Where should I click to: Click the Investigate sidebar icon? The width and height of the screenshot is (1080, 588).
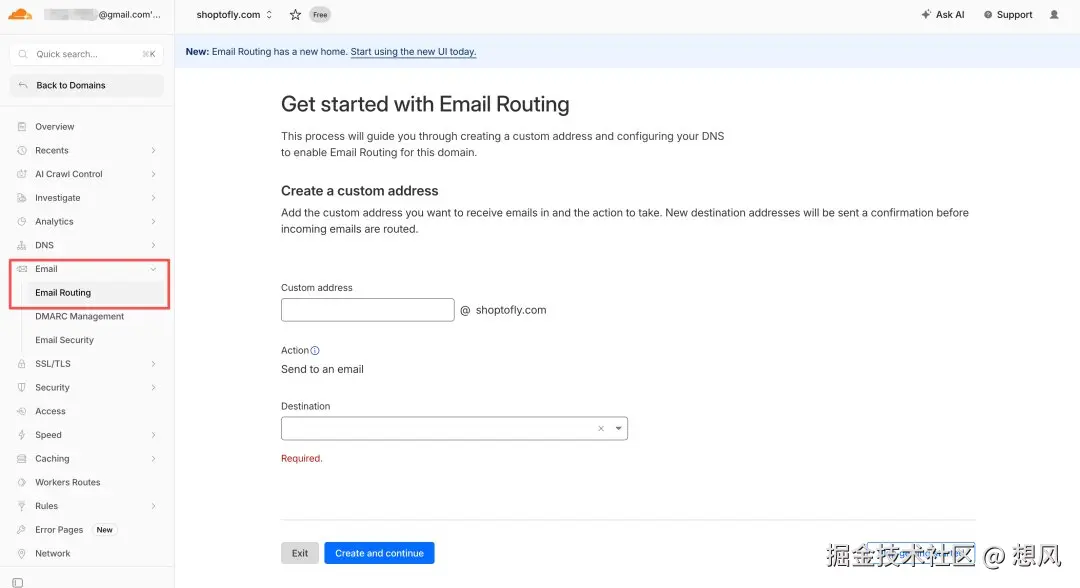(x=21, y=198)
